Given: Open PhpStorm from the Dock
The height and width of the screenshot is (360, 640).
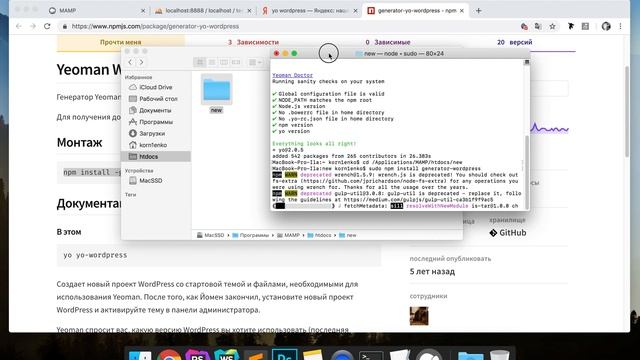Looking at the screenshot, I should tap(198, 354).
